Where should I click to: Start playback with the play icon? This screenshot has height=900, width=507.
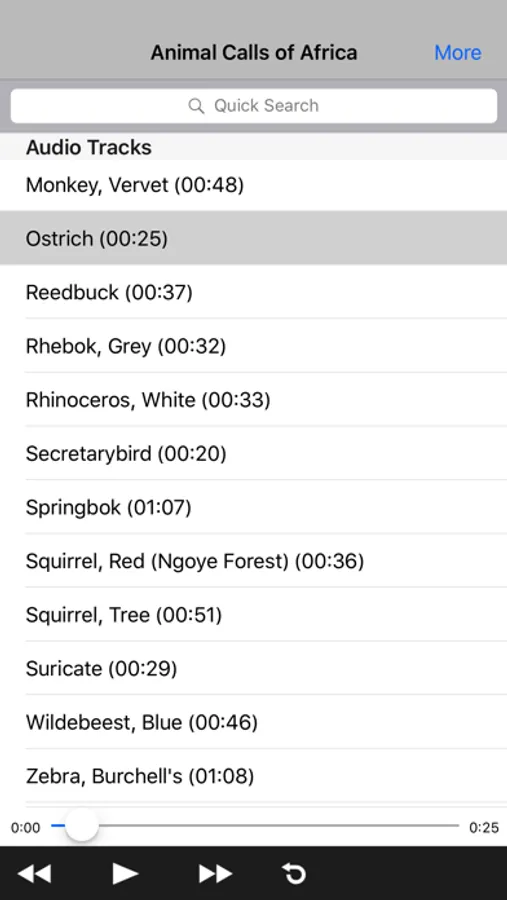[x=125, y=874]
